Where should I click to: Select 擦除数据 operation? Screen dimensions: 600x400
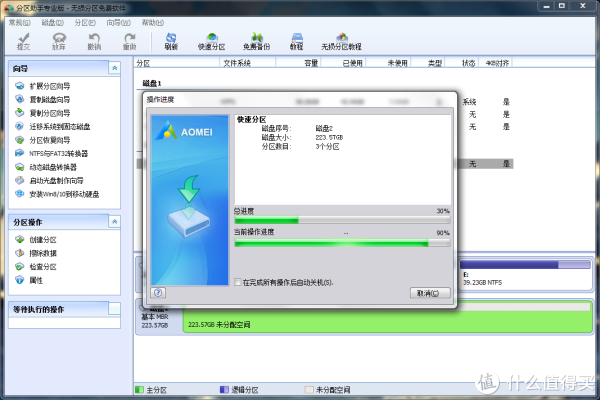click(36, 253)
